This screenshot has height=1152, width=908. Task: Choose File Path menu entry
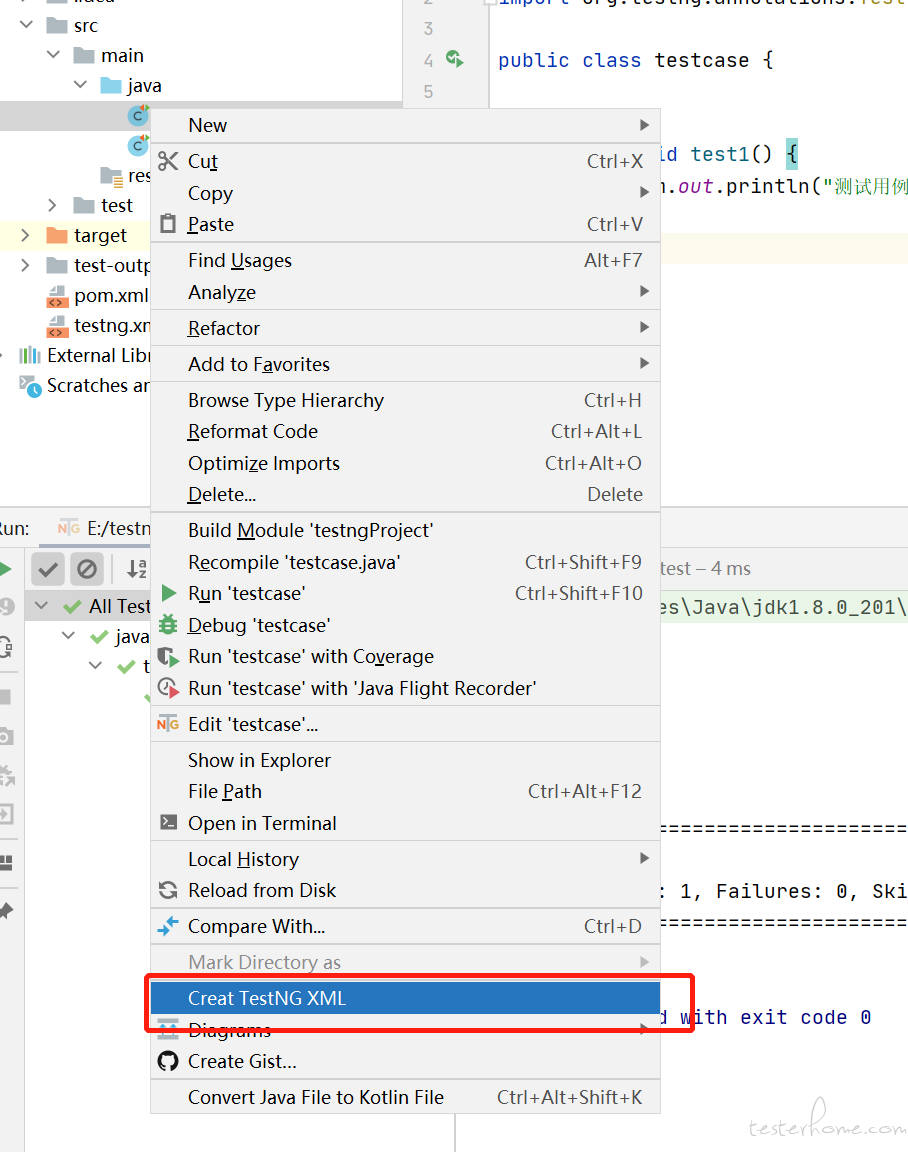click(406, 791)
